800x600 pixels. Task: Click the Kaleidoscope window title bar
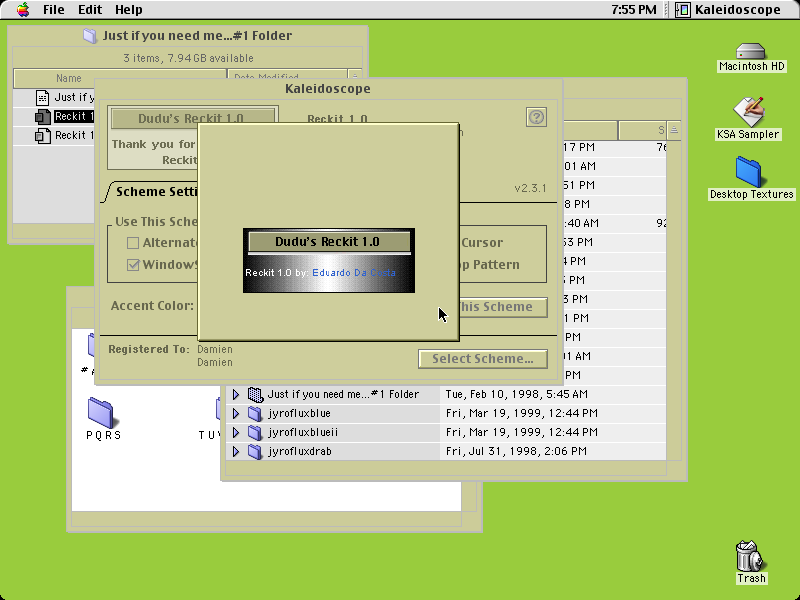click(x=328, y=89)
